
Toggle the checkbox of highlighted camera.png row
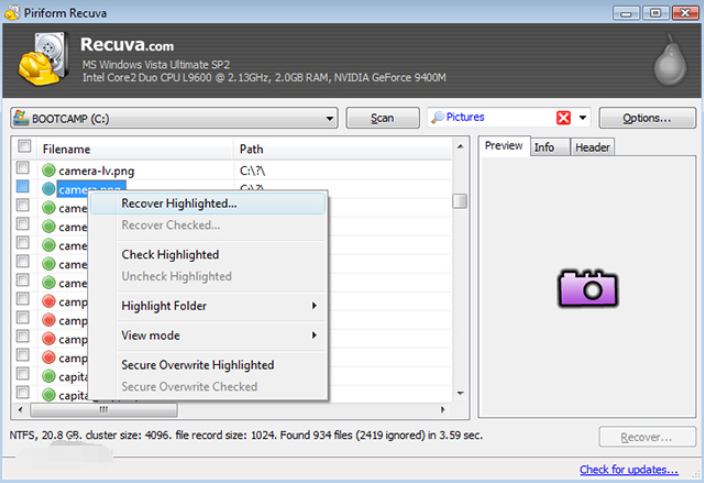(x=22, y=186)
